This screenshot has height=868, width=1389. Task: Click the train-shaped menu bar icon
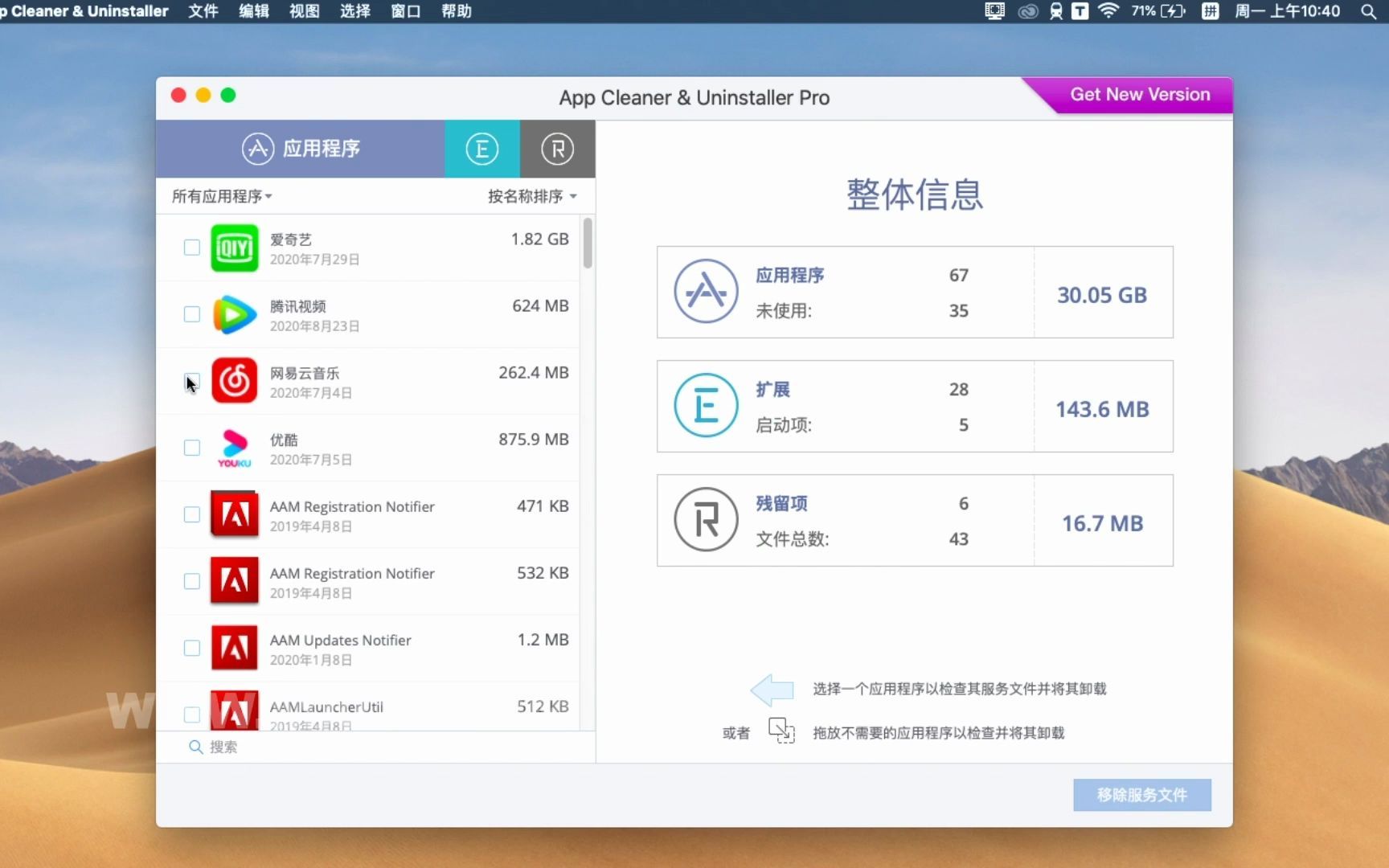(1056, 11)
